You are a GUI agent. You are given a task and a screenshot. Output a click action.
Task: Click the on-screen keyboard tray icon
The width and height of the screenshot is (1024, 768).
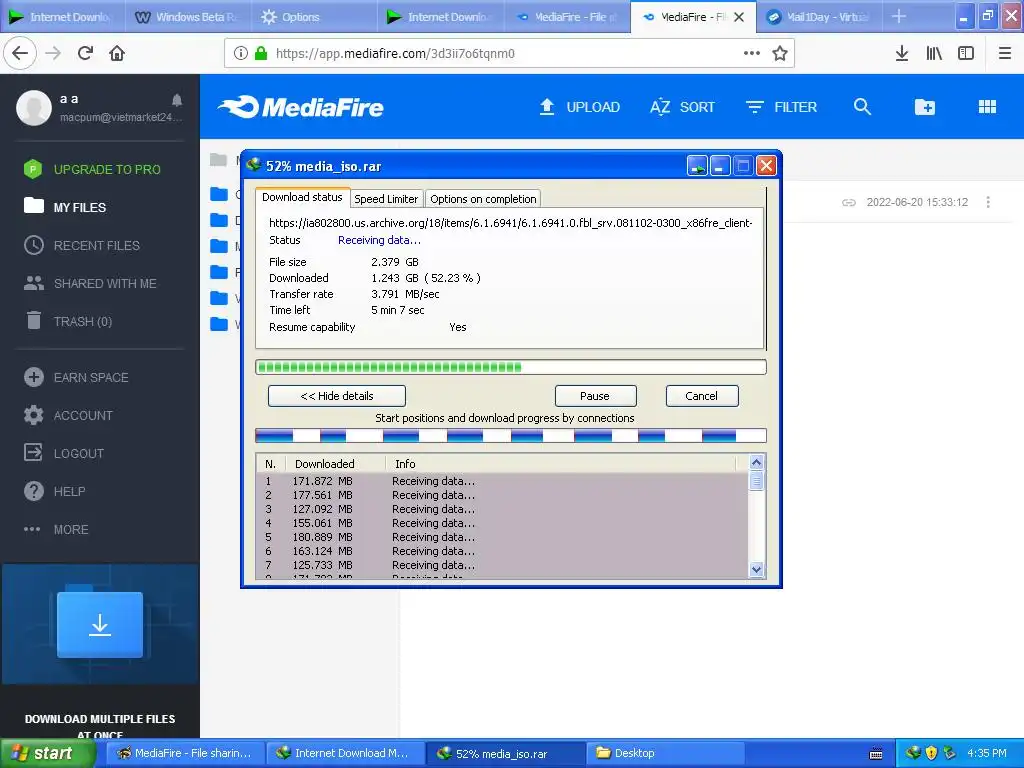[x=876, y=754]
